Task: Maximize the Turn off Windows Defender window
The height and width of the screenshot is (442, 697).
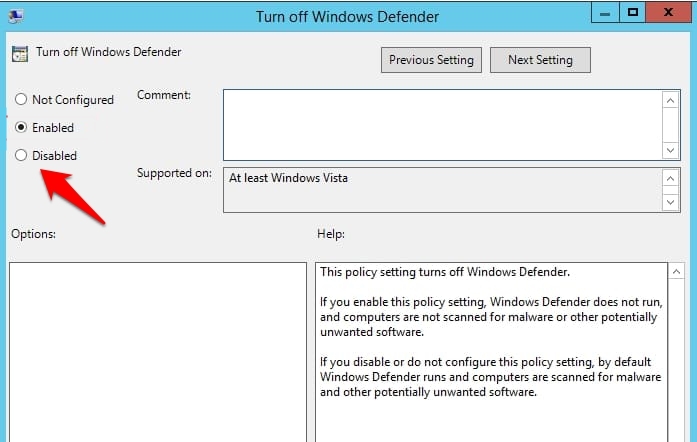Action: click(632, 13)
